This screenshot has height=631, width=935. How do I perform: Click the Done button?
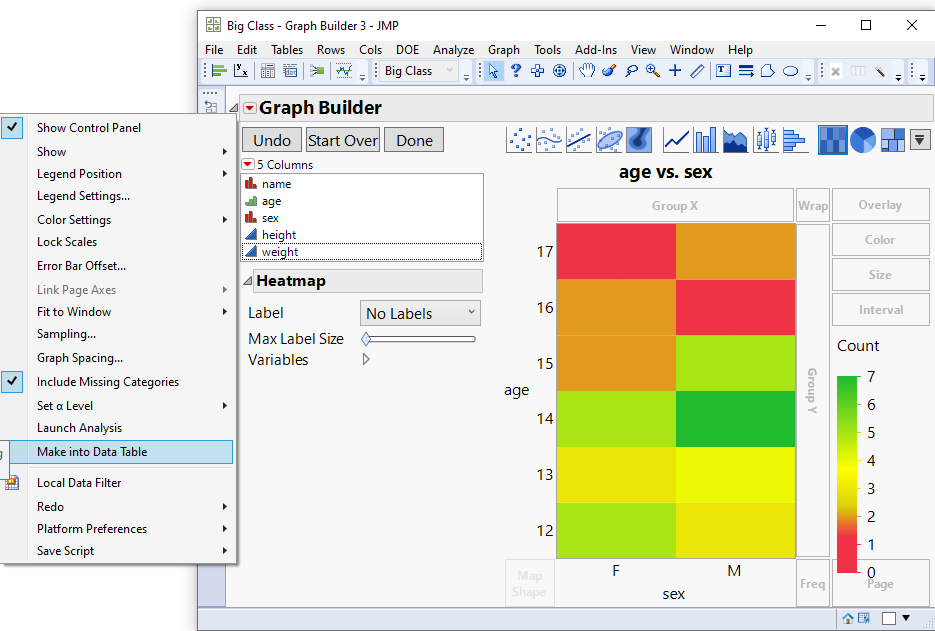pyautogui.click(x=414, y=140)
